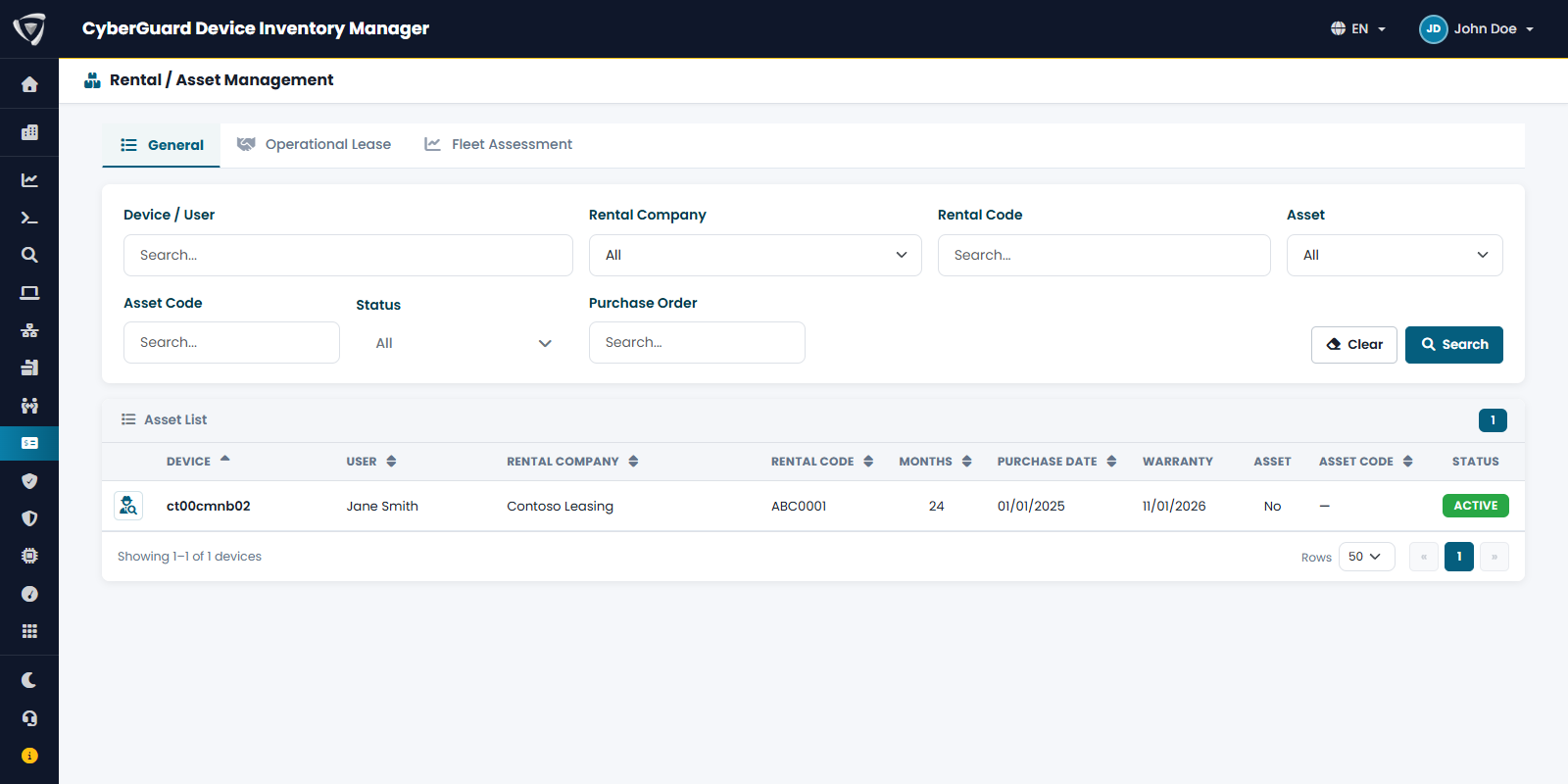Open the gauge speedometer sidebar icon
1568x784 pixels.
coord(29,594)
